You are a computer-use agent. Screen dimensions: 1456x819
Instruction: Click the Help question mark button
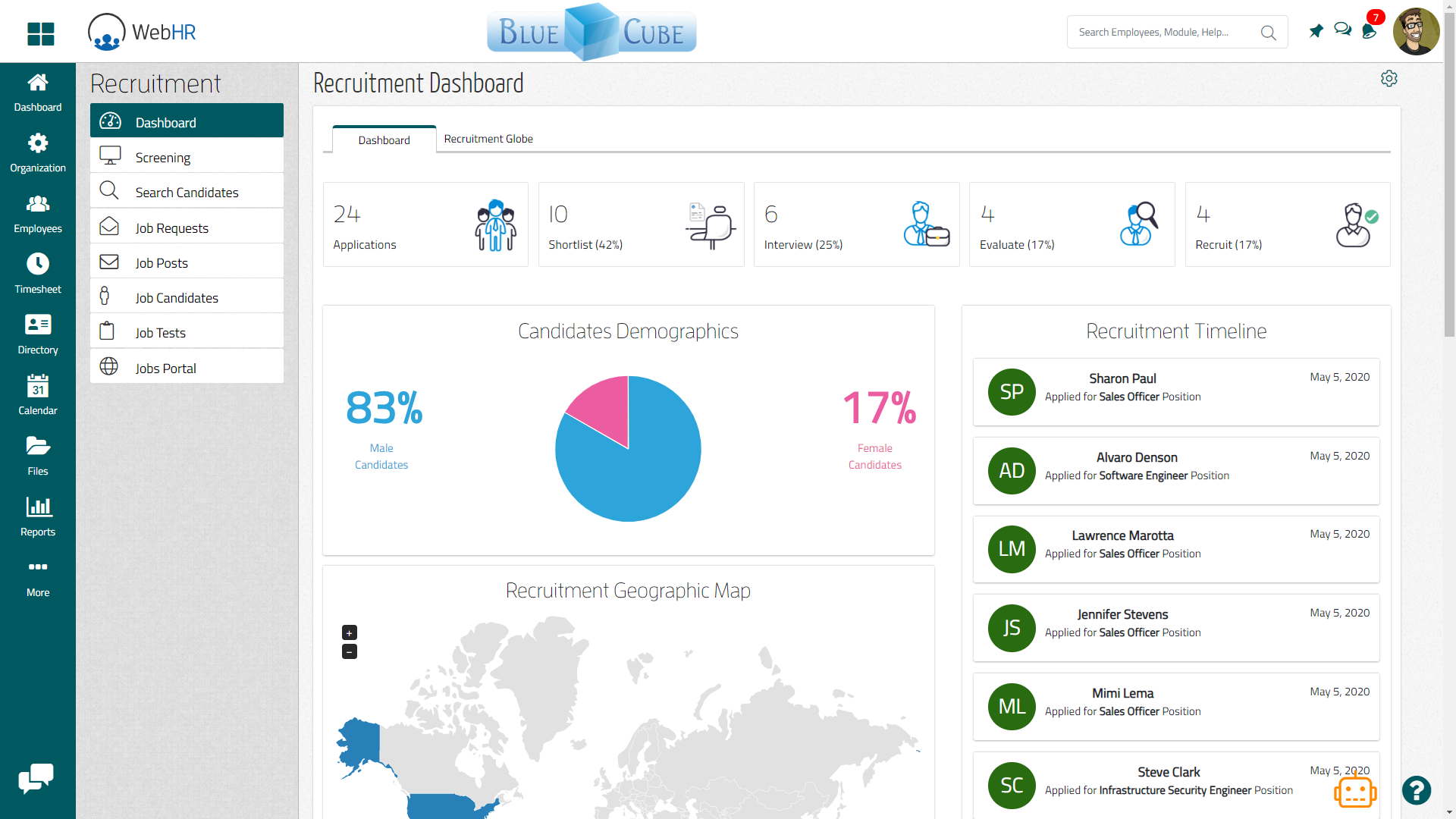1417,790
